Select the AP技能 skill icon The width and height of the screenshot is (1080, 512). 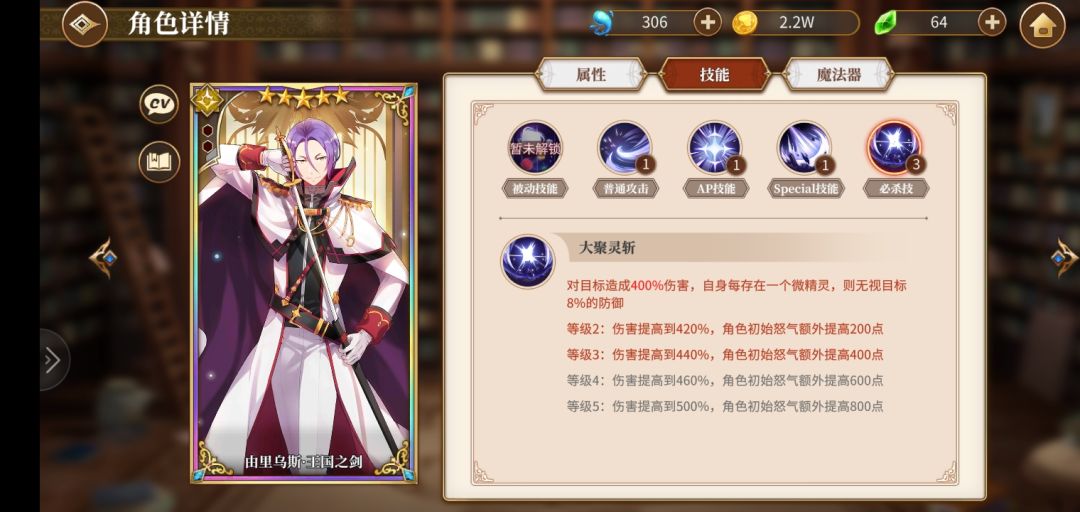(x=715, y=147)
